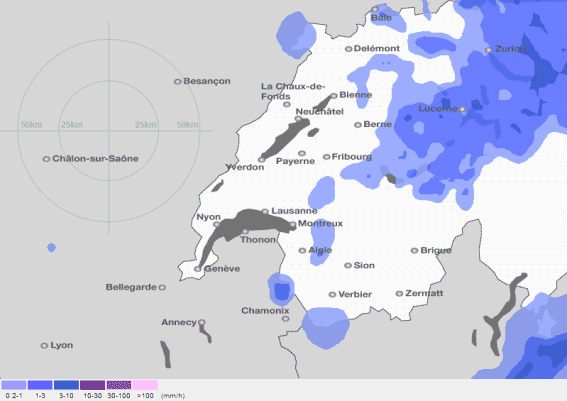Click the Nyon city marker
The width and height of the screenshot is (567, 401).
[x=217, y=225]
